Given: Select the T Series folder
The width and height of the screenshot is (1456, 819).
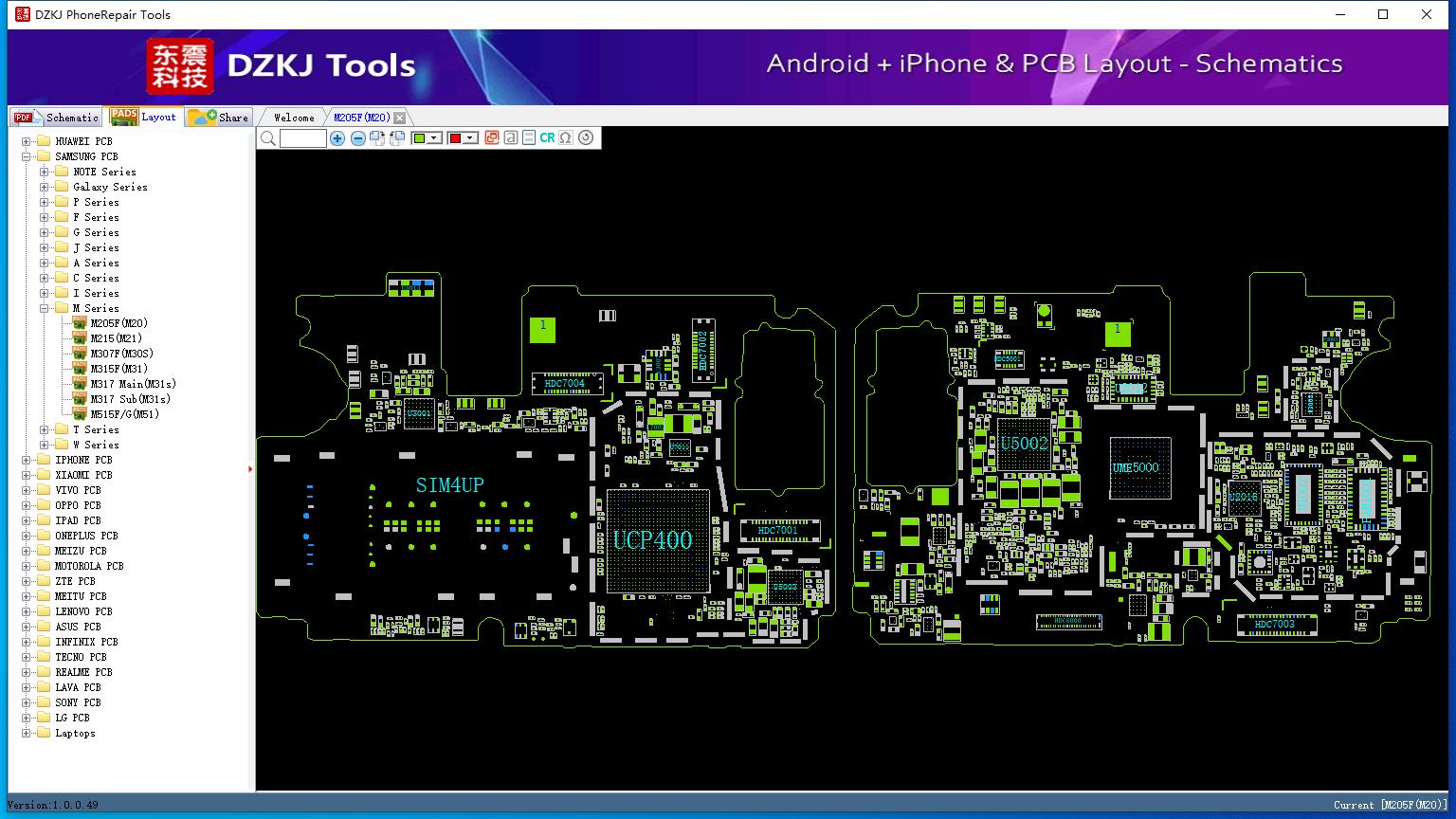Looking at the screenshot, I should pyautogui.click(x=96, y=429).
